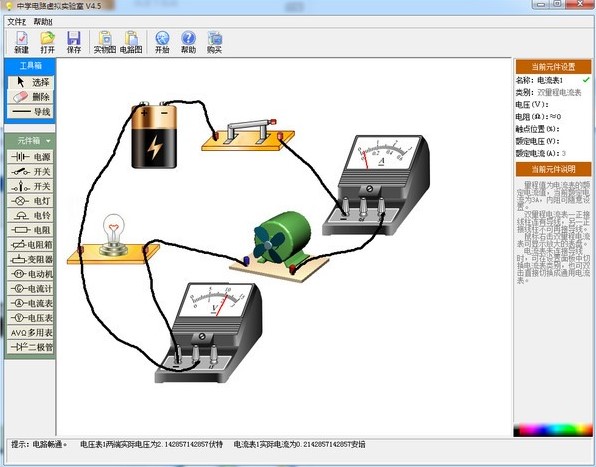Pick a color from the rainbow color strip

coord(553,430)
